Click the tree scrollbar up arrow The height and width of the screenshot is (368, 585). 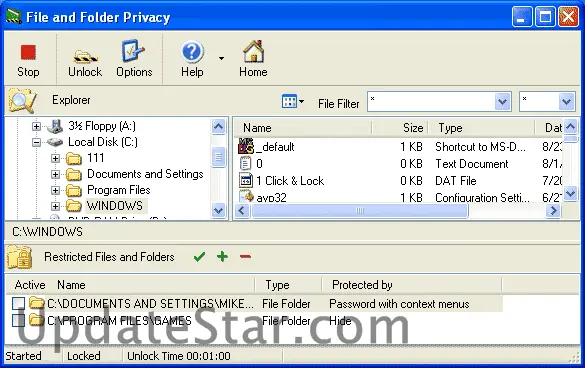point(219,127)
